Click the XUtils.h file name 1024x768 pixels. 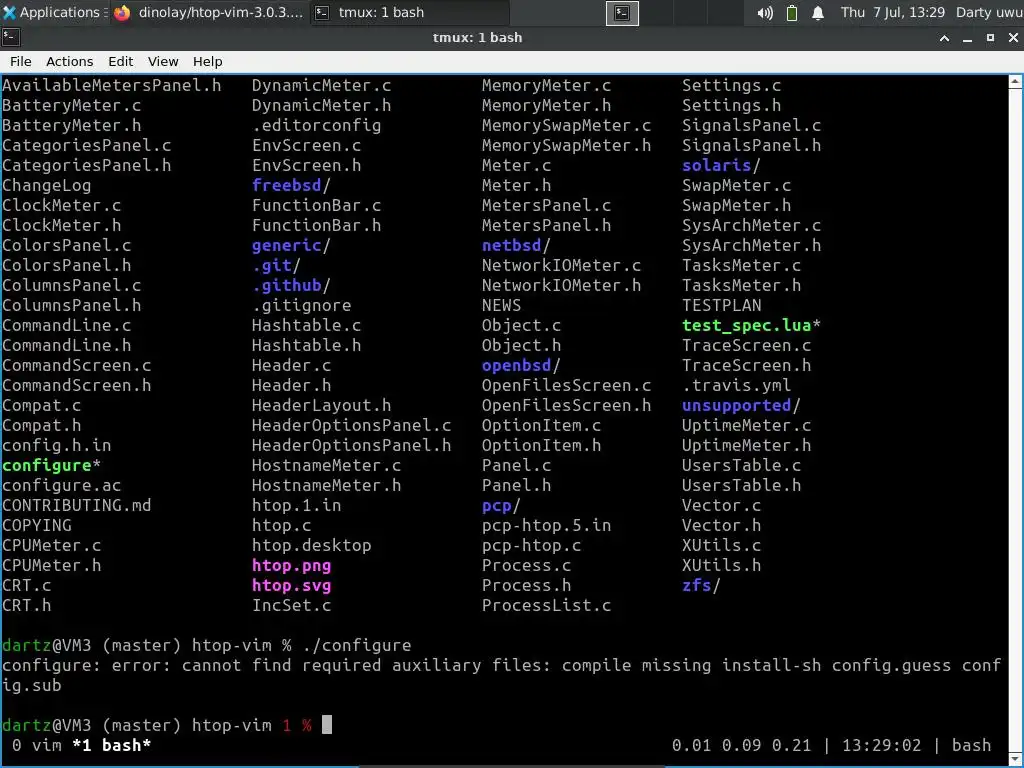pos(721,566)
